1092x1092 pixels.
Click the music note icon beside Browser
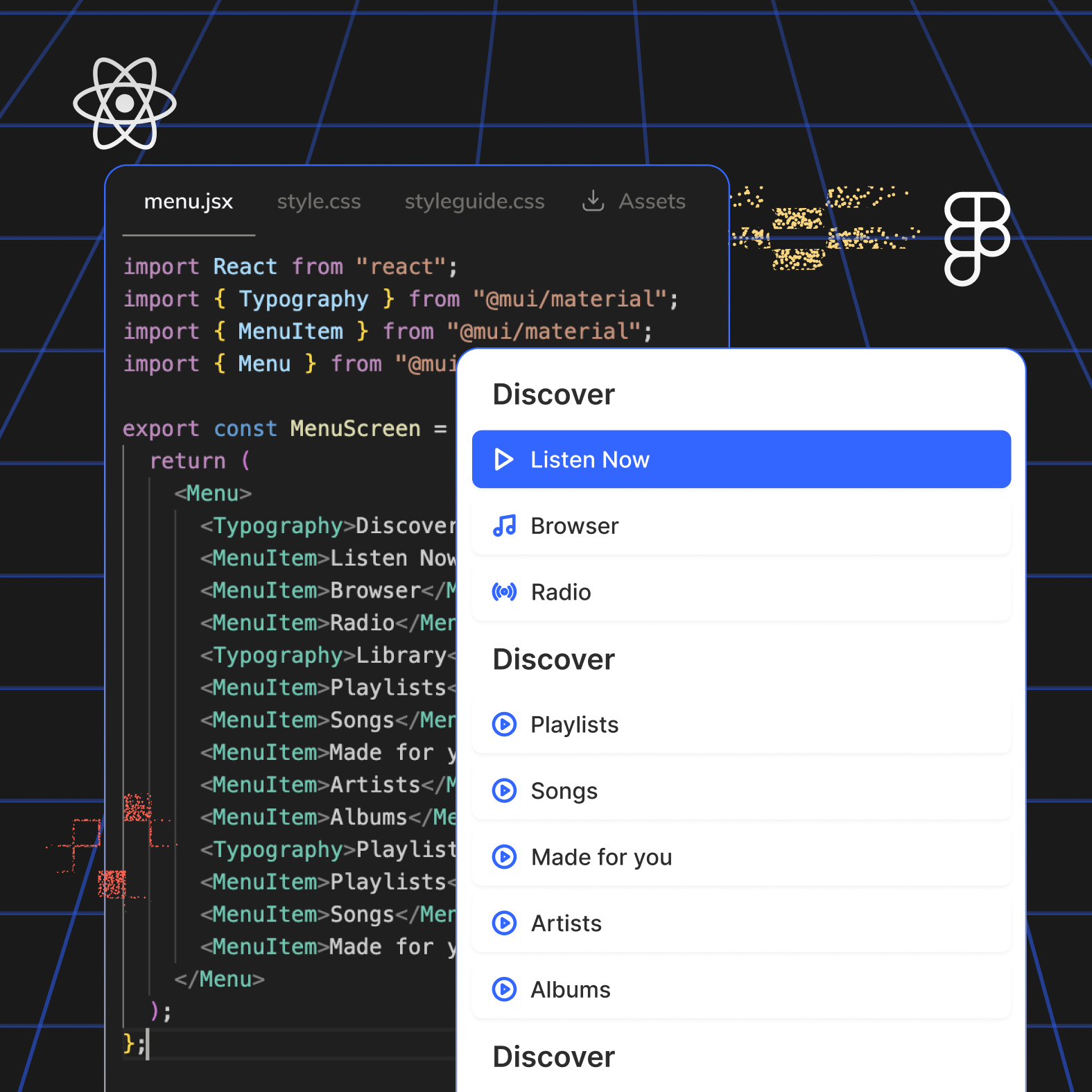[504, 526]
